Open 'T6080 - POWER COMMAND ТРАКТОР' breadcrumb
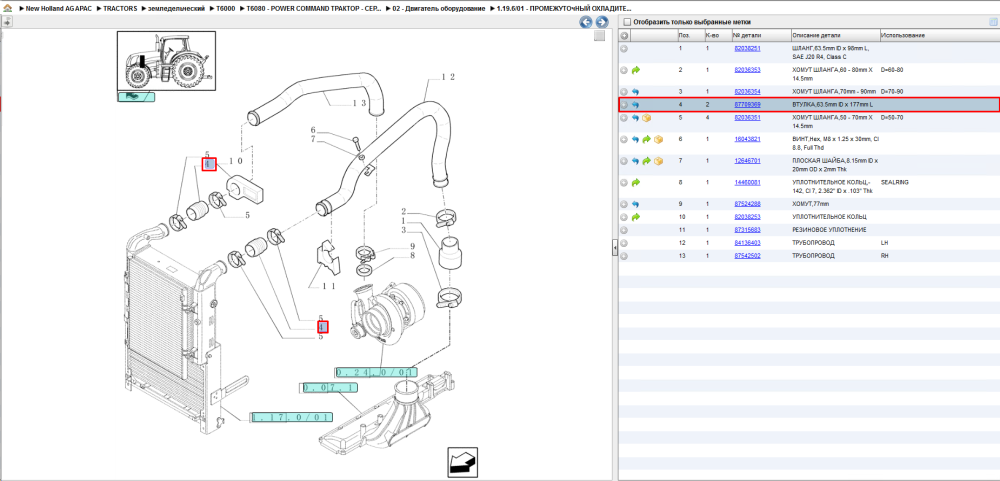The width and height of the screenshot is (1000, 481). 314,9
